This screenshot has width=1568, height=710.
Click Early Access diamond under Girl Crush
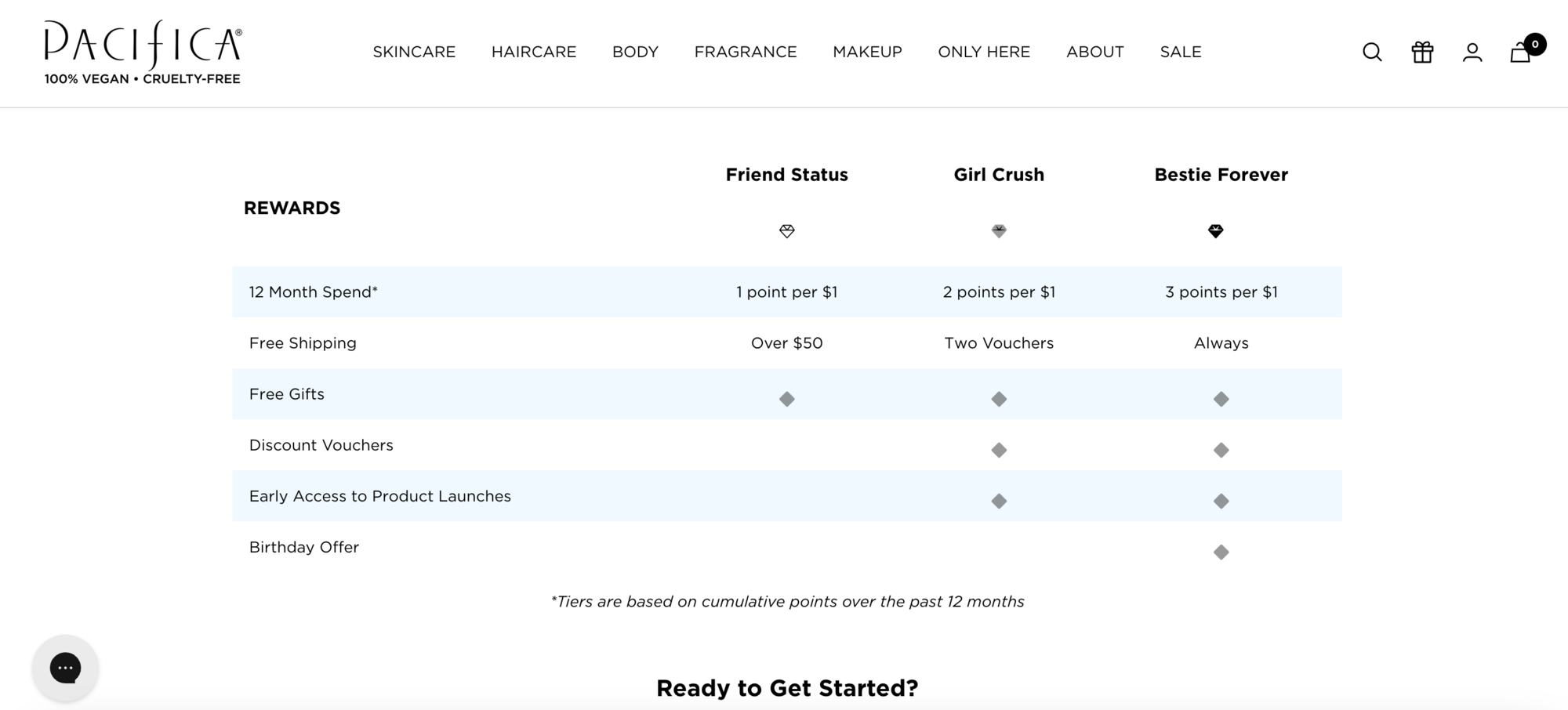(999, 501)
